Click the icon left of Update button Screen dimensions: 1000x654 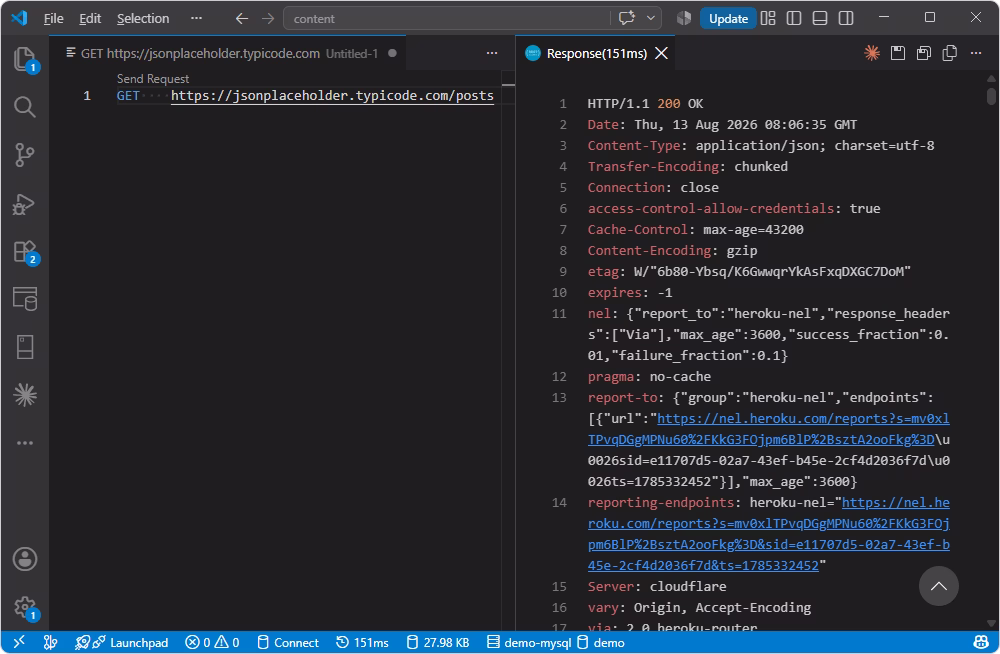click(x=684, y=19)
